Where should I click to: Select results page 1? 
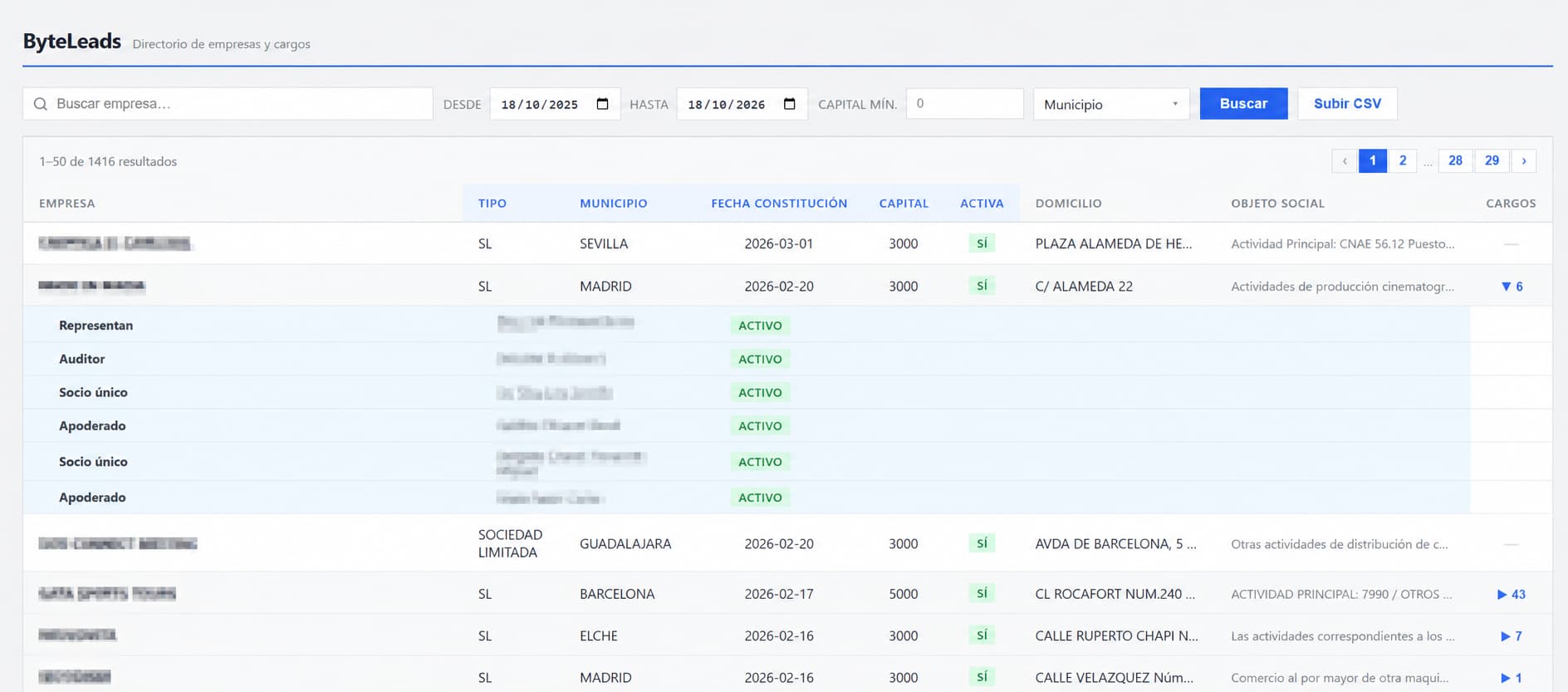tap(1373, 160)
